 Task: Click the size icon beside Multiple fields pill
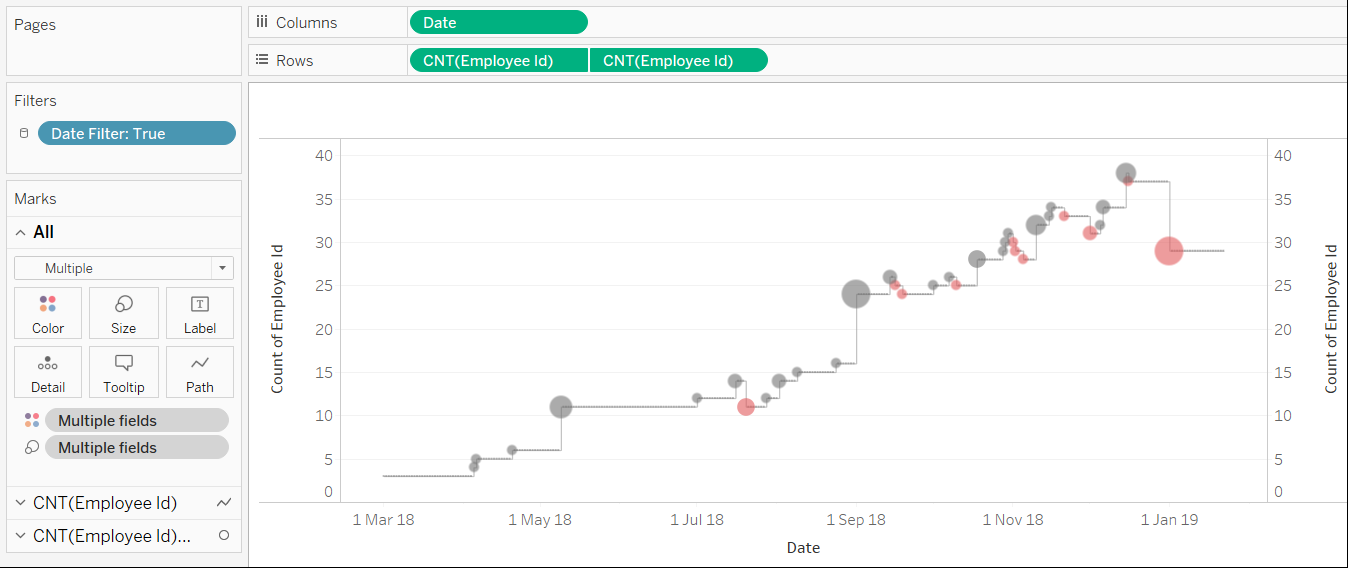(x=32, y=448)
